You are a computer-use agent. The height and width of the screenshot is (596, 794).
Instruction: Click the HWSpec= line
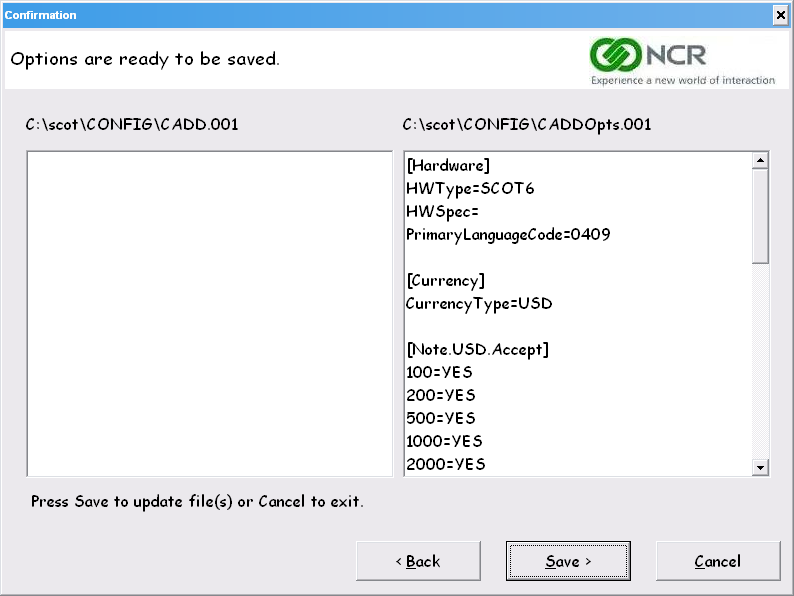point(442,212)
